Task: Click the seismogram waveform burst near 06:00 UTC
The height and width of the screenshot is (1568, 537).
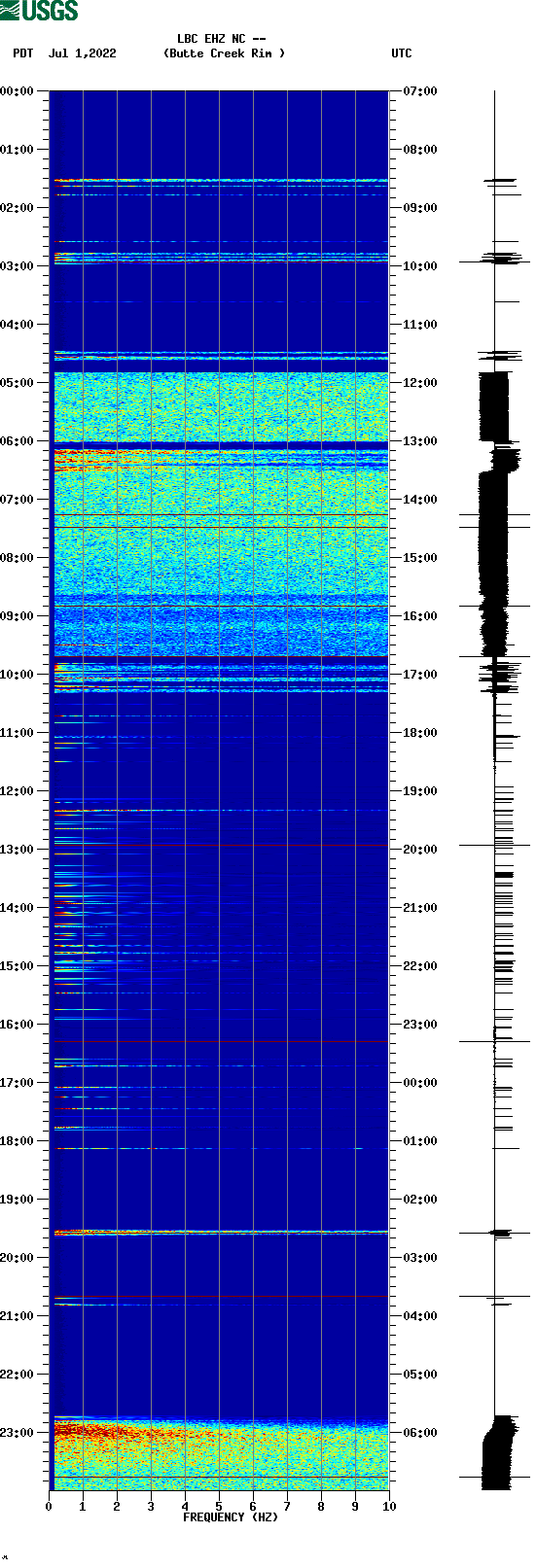Action: 499,1452
